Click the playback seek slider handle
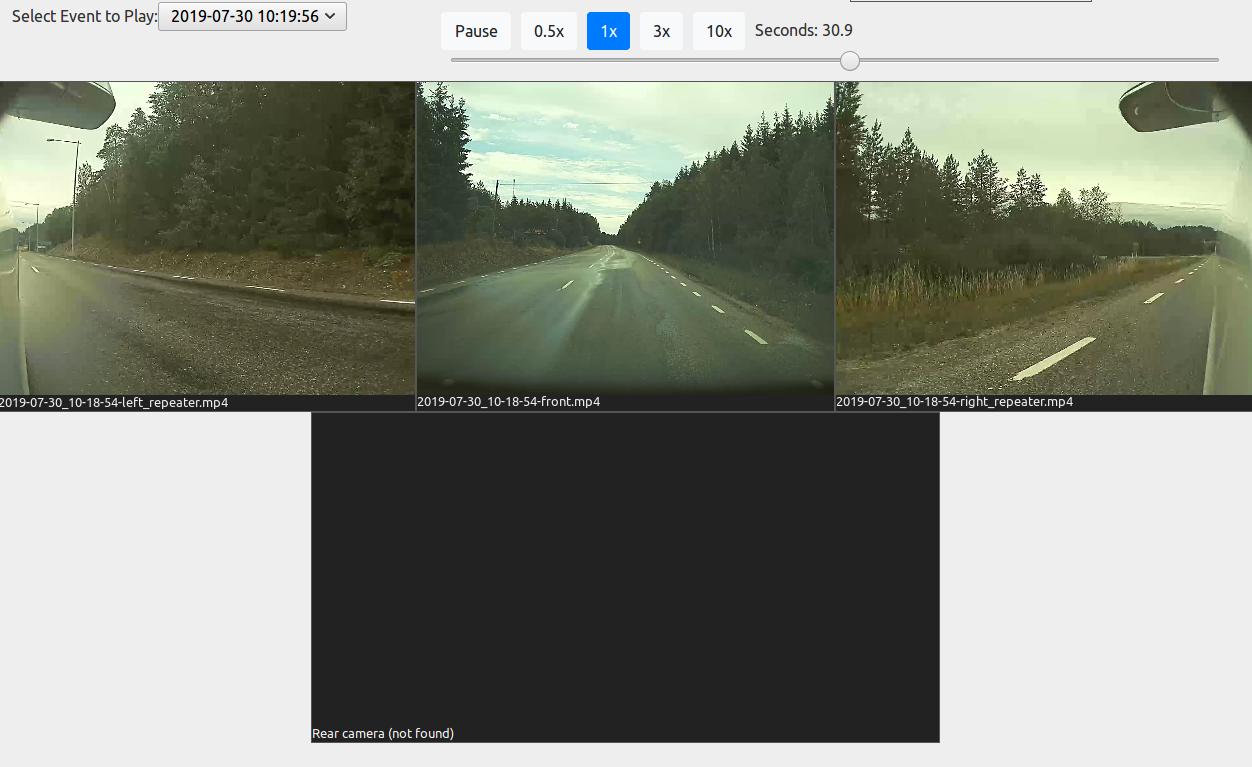The image size is (1252, 767). pyautogui.click(x=849, y=61)
